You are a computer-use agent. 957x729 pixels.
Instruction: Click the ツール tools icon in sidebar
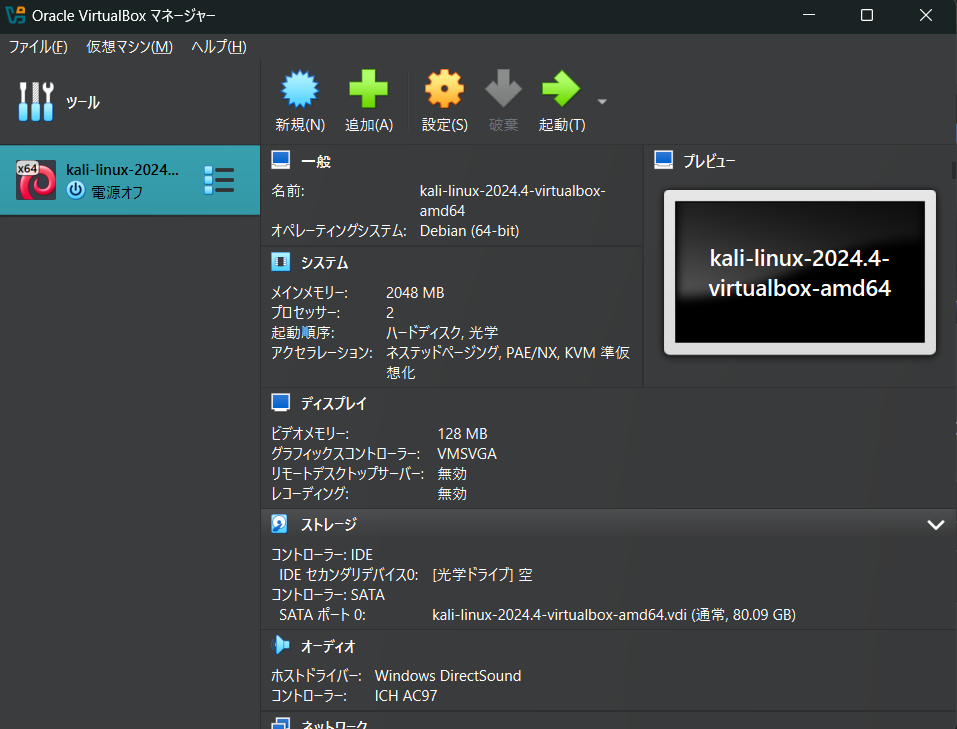tap(35, 101)
